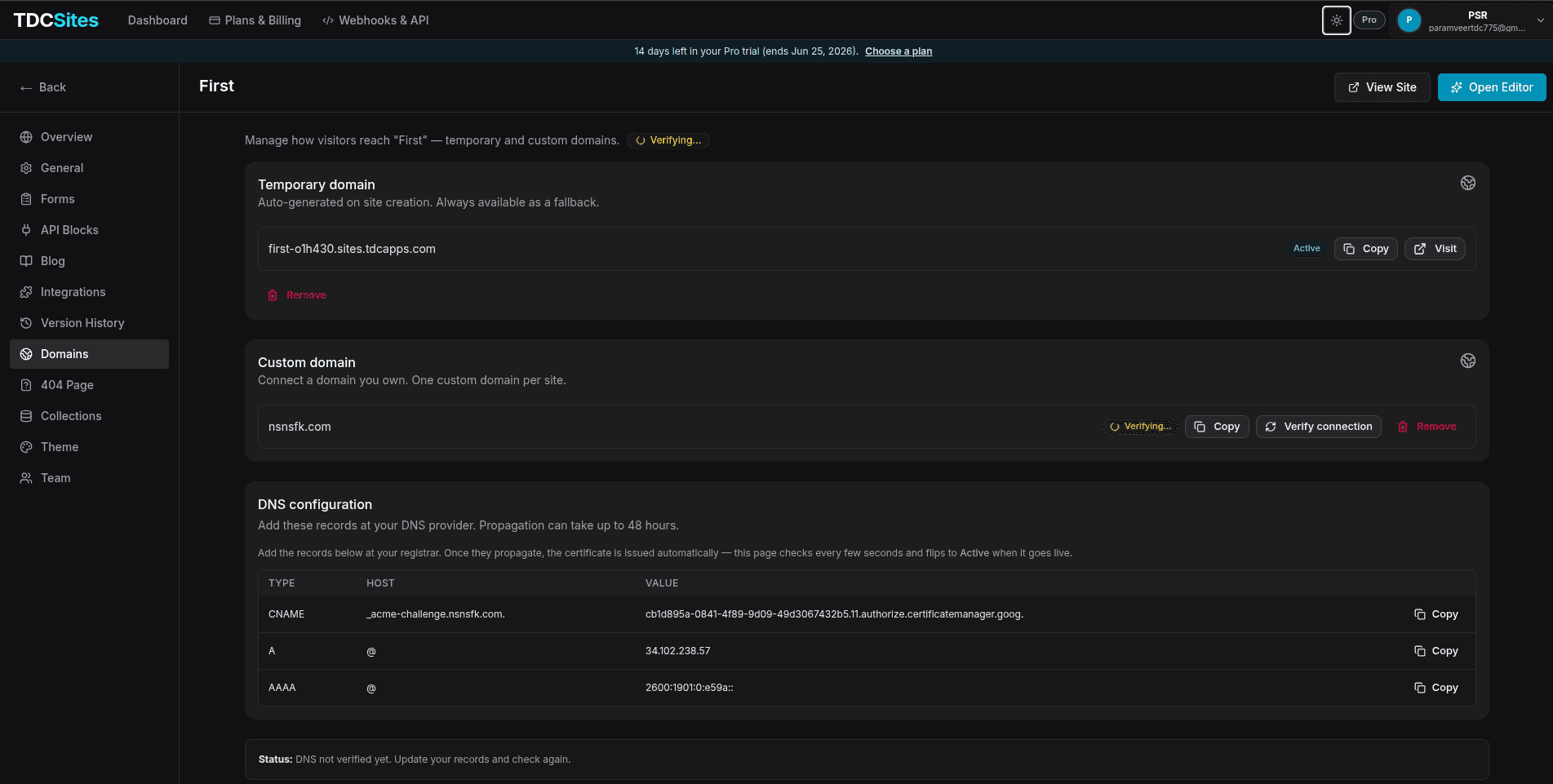
Task: Click the Forms clipboard icon
Action: click(26, 199)
